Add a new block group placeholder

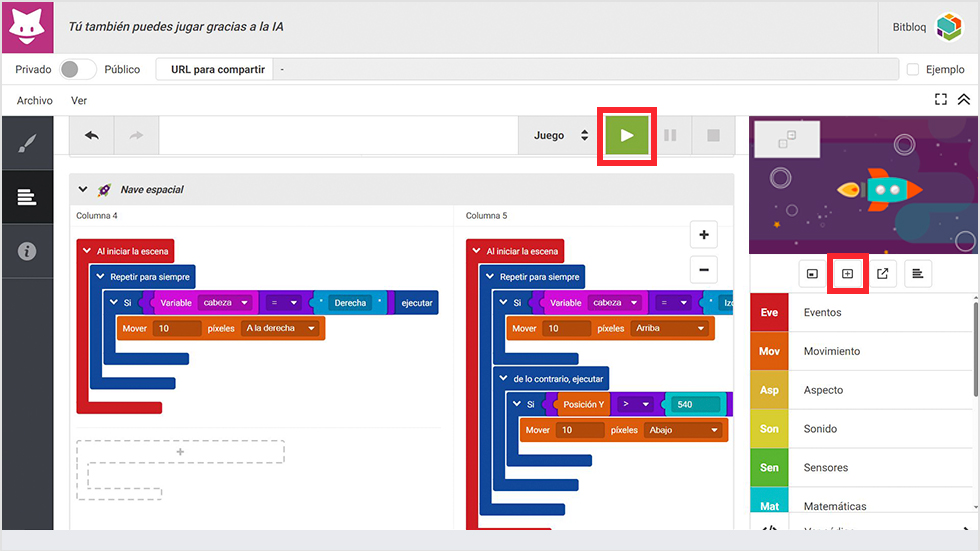click(180, 452)
